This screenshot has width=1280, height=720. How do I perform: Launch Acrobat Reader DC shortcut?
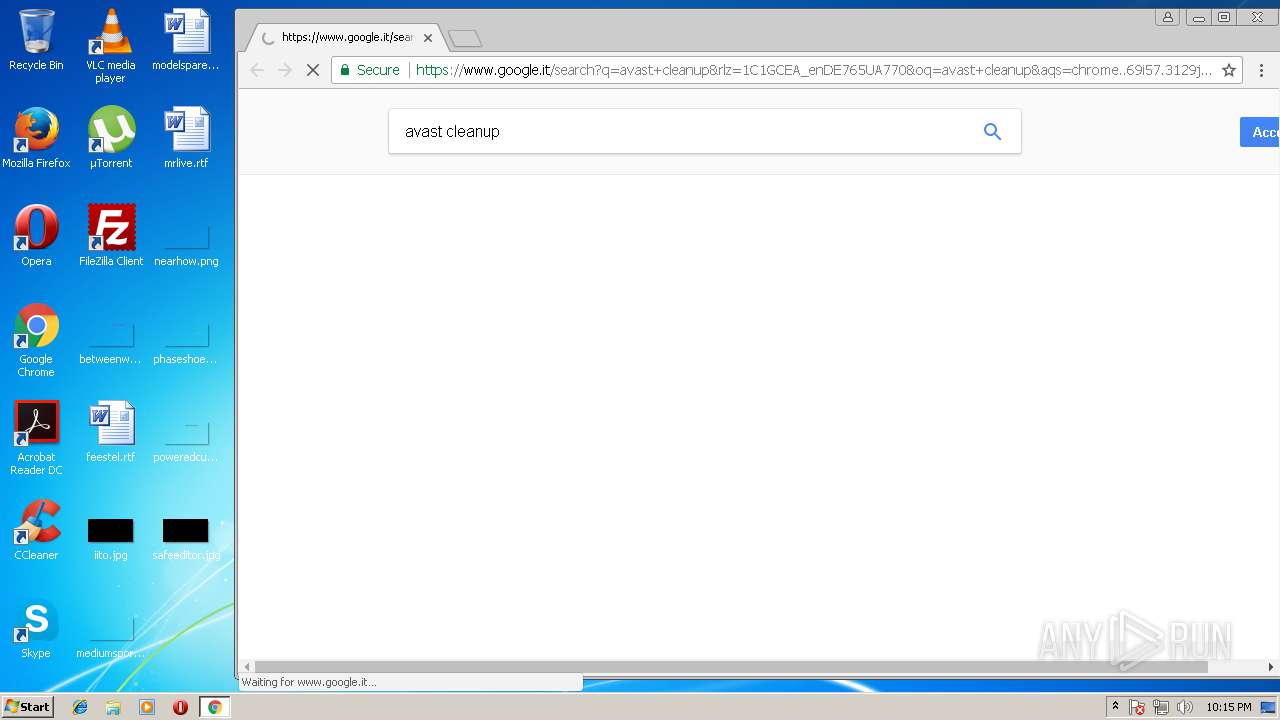(36, 438)
